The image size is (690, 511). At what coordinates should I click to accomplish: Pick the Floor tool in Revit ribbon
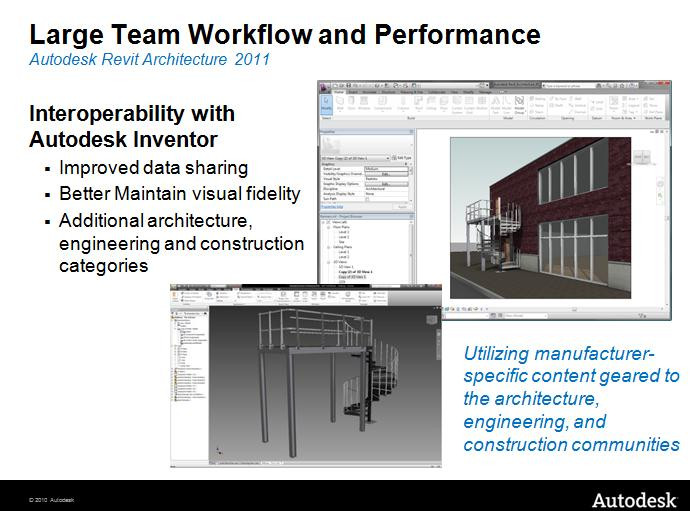click(x=444, y=103)
